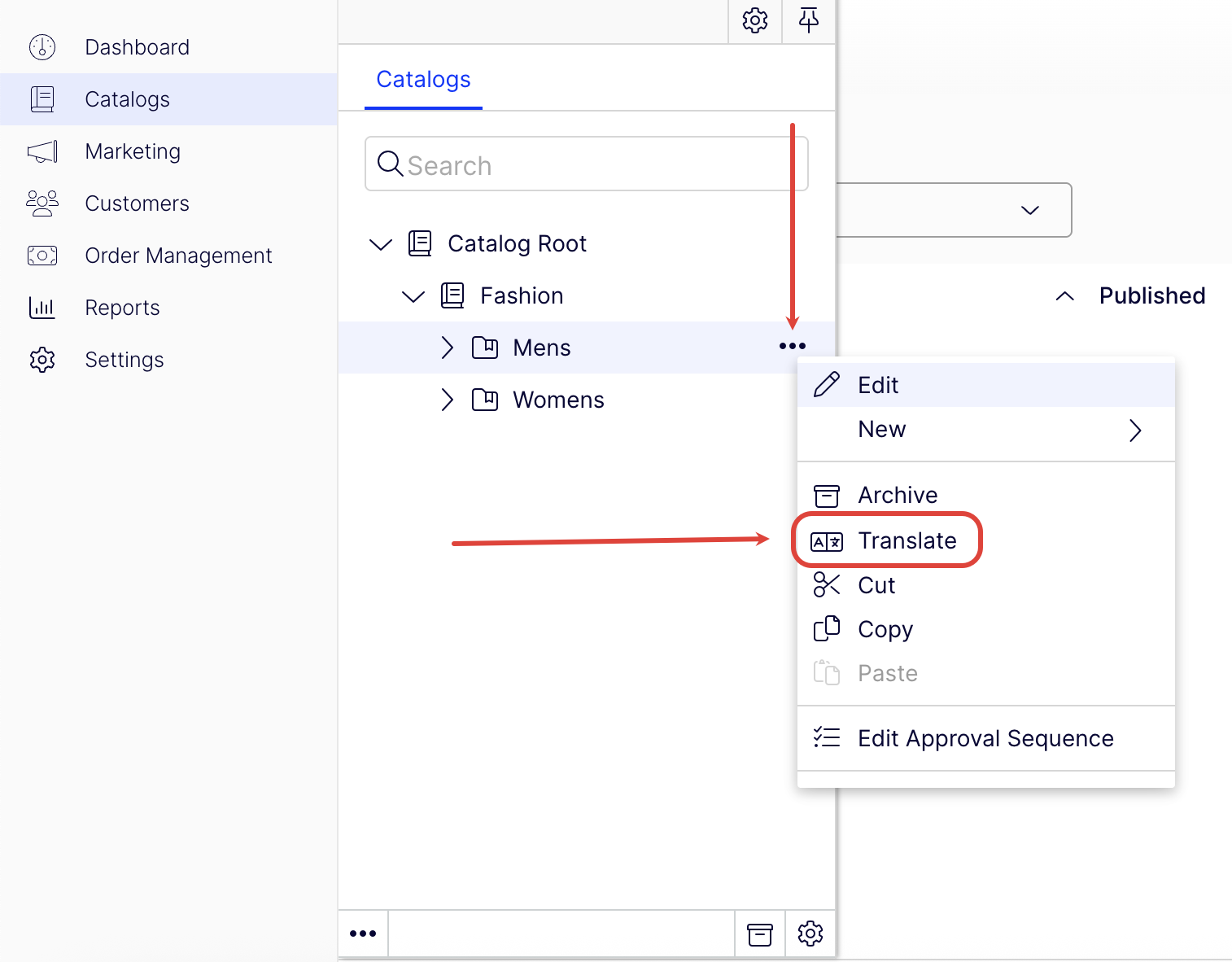Open the bottom-left three-dots menu
This screenshot has height=962, width=1232.
pyautogui.click(x=363, y=934)
